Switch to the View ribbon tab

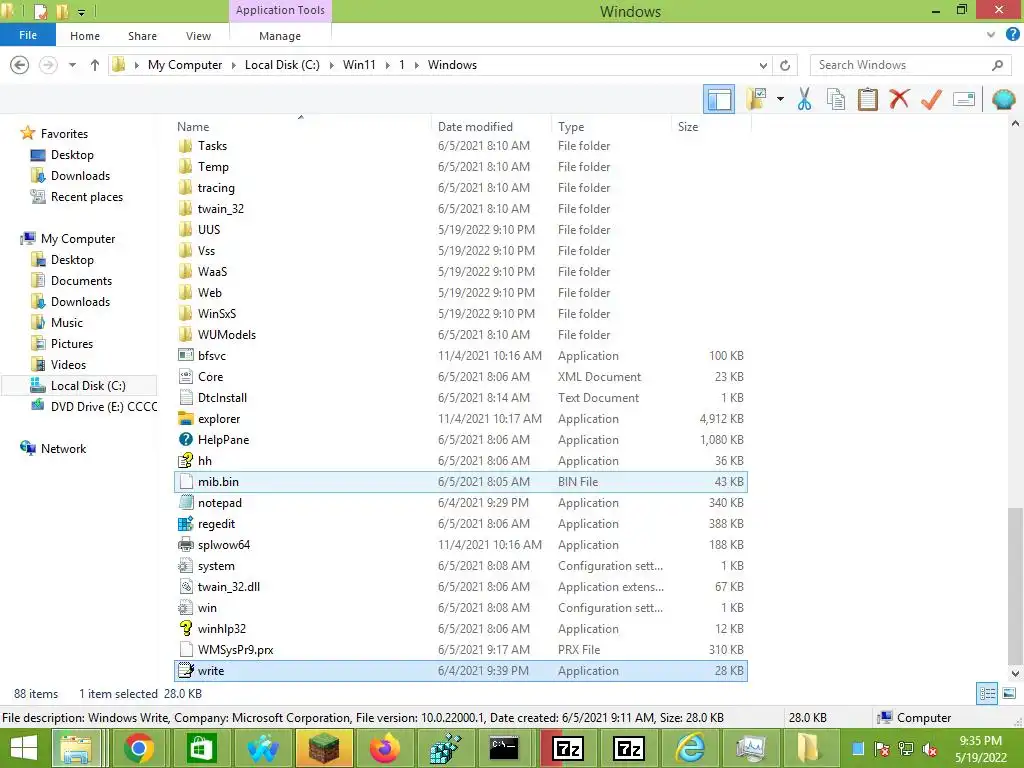click(198, 36)
